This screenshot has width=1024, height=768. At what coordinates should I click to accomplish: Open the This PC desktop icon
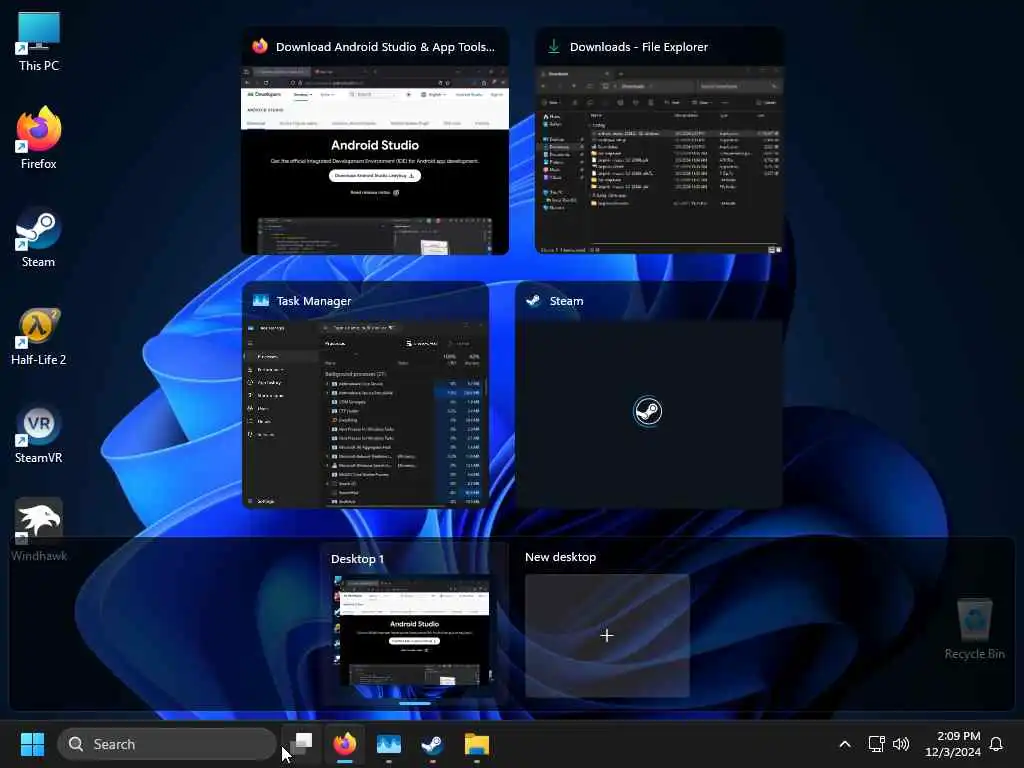39,40
